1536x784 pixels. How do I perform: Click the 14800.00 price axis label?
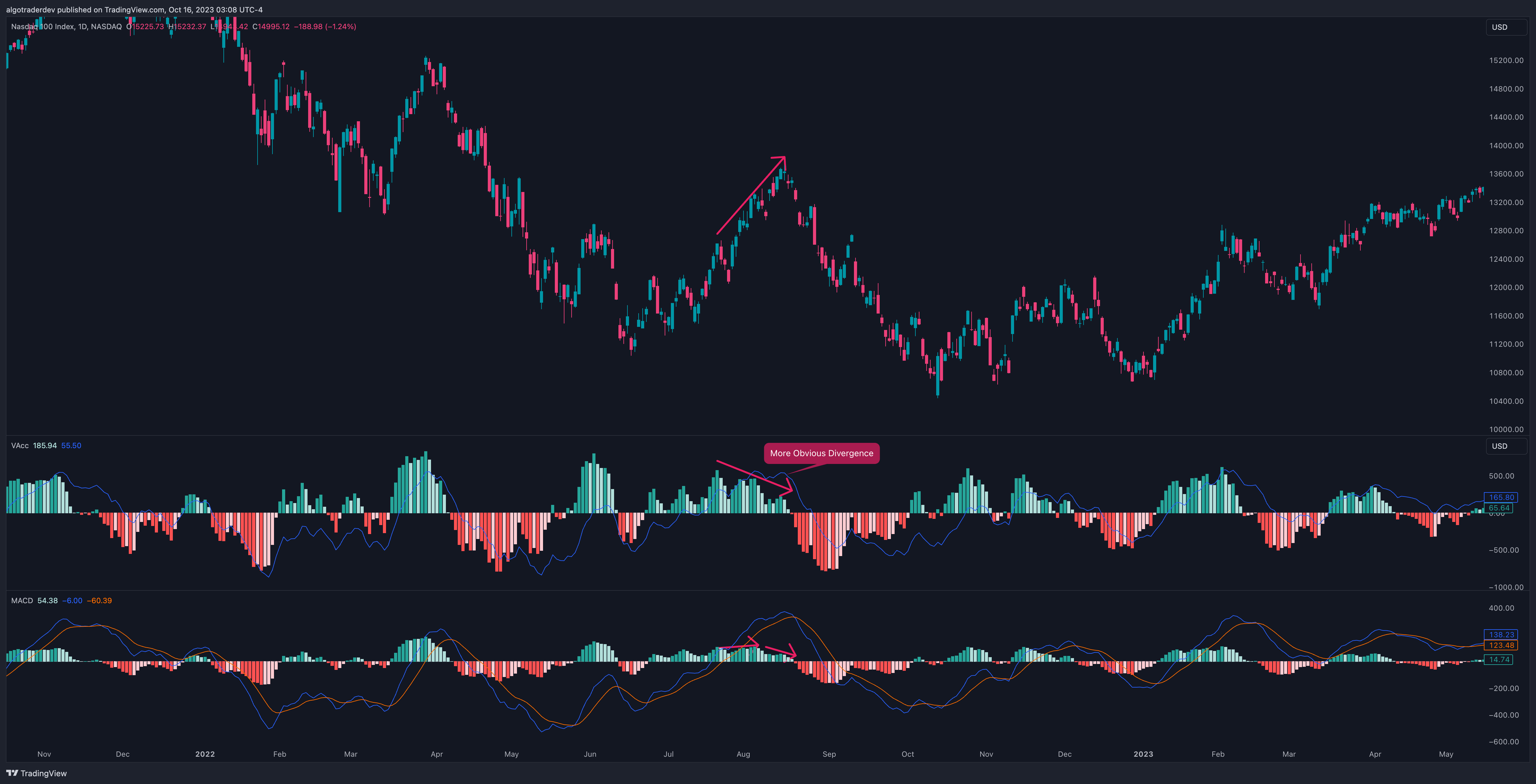tap(1506, 89)
